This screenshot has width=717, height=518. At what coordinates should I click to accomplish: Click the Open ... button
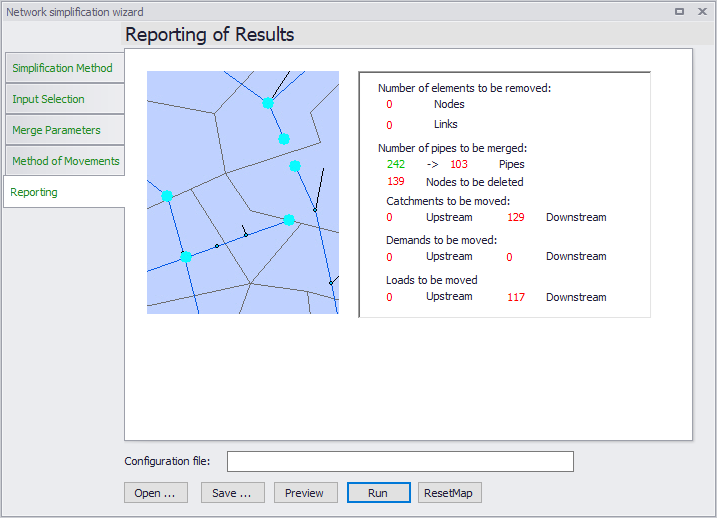155,493
